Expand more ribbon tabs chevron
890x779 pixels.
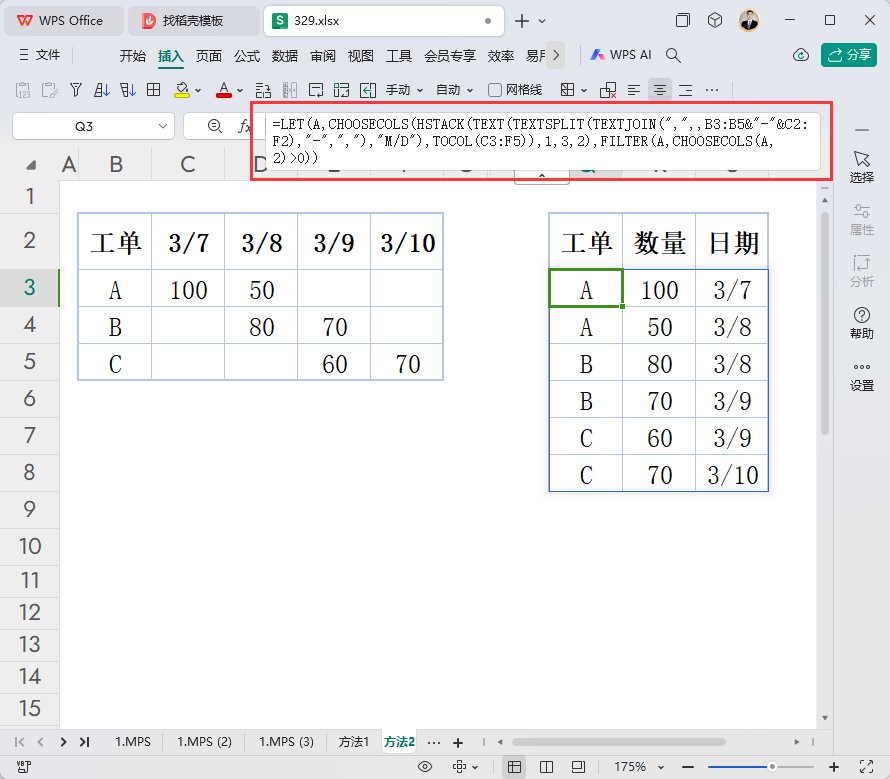coord(556,55)
